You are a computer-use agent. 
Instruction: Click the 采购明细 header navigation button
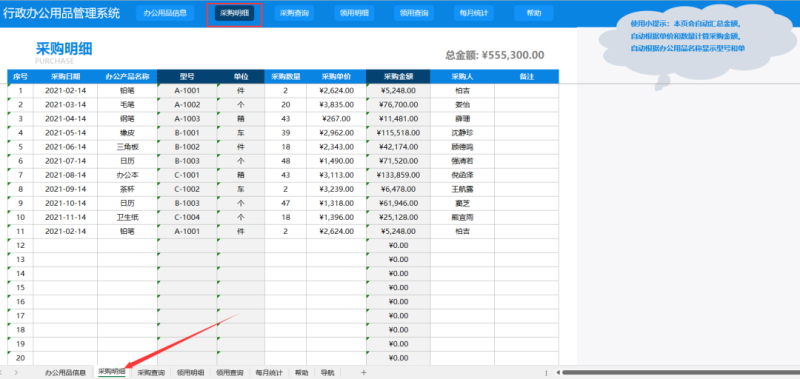235,13
